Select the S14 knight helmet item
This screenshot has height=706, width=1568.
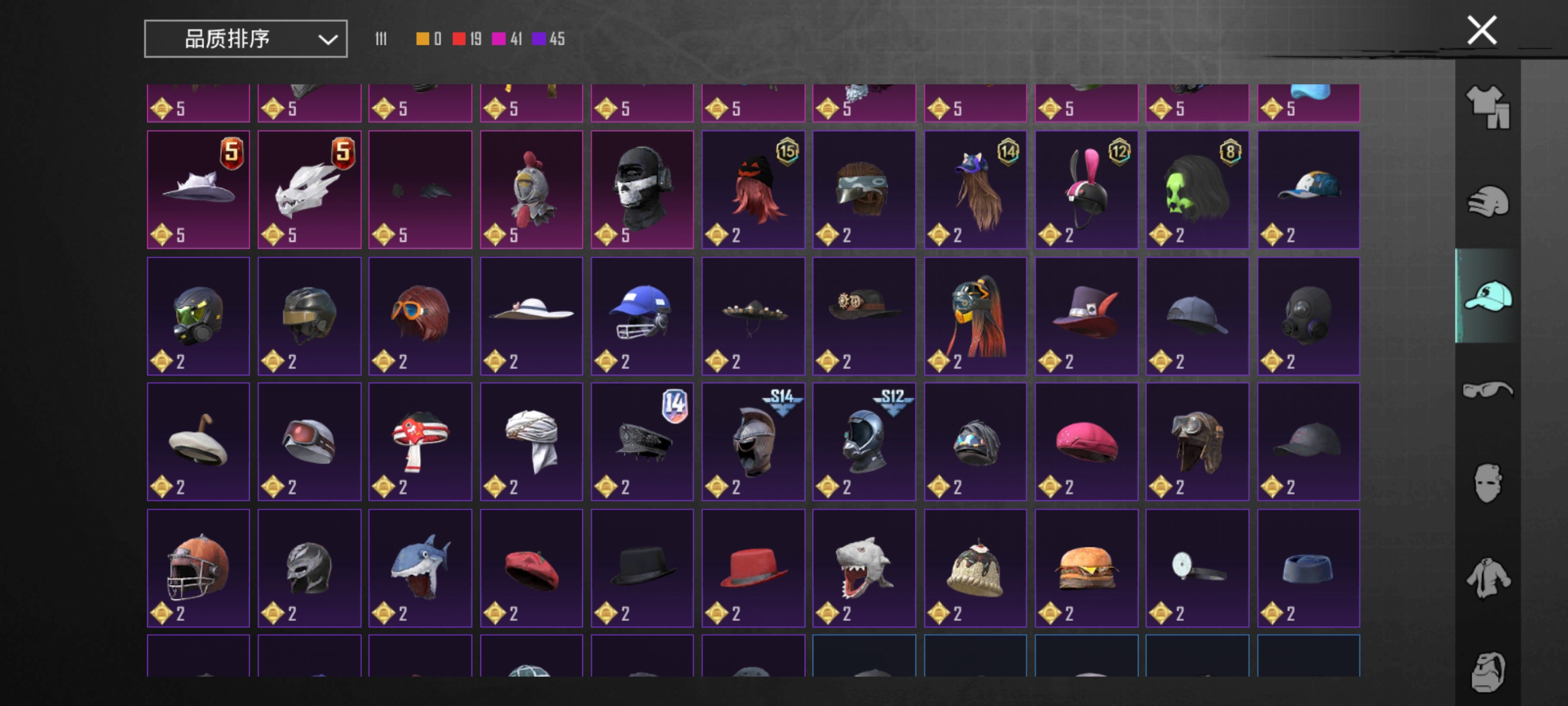pos(753,442)
